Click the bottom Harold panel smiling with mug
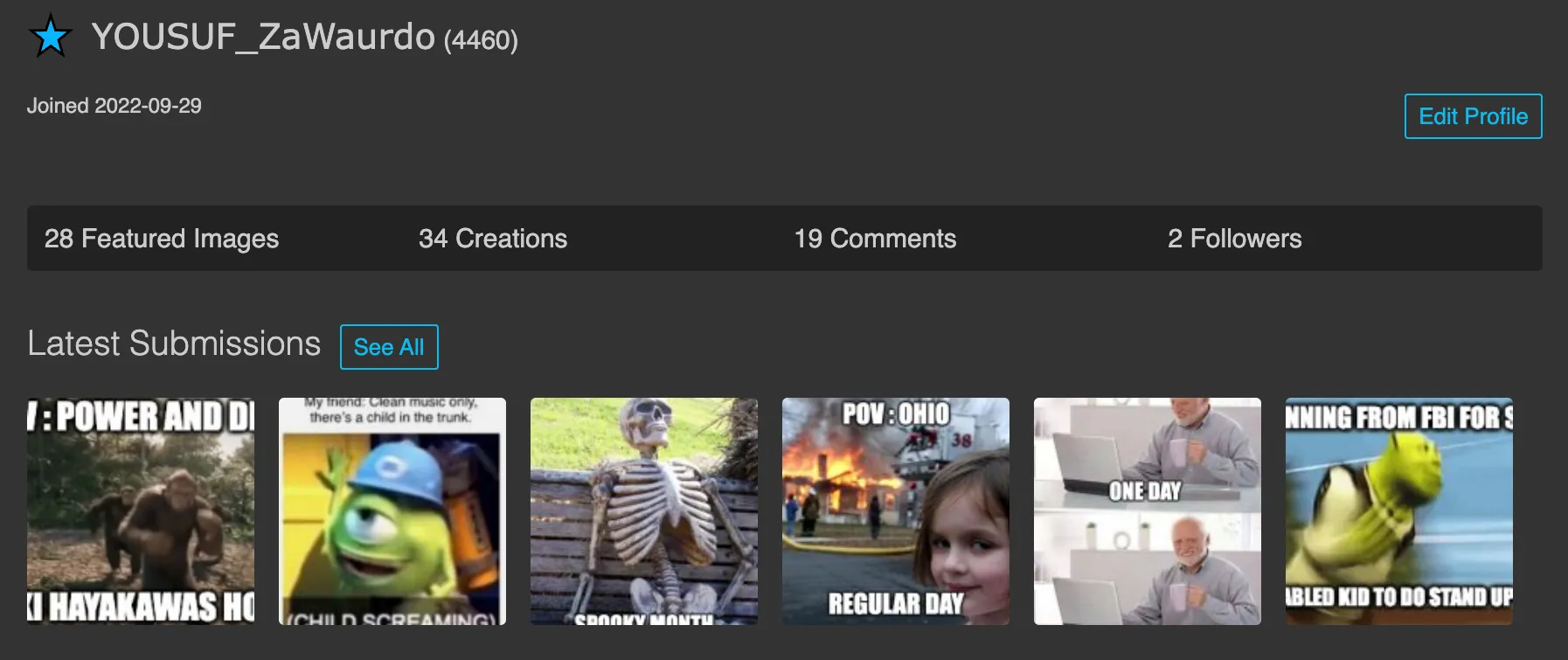Image resolution: width=1568 pixels, height=660 pixels. 1147,568
